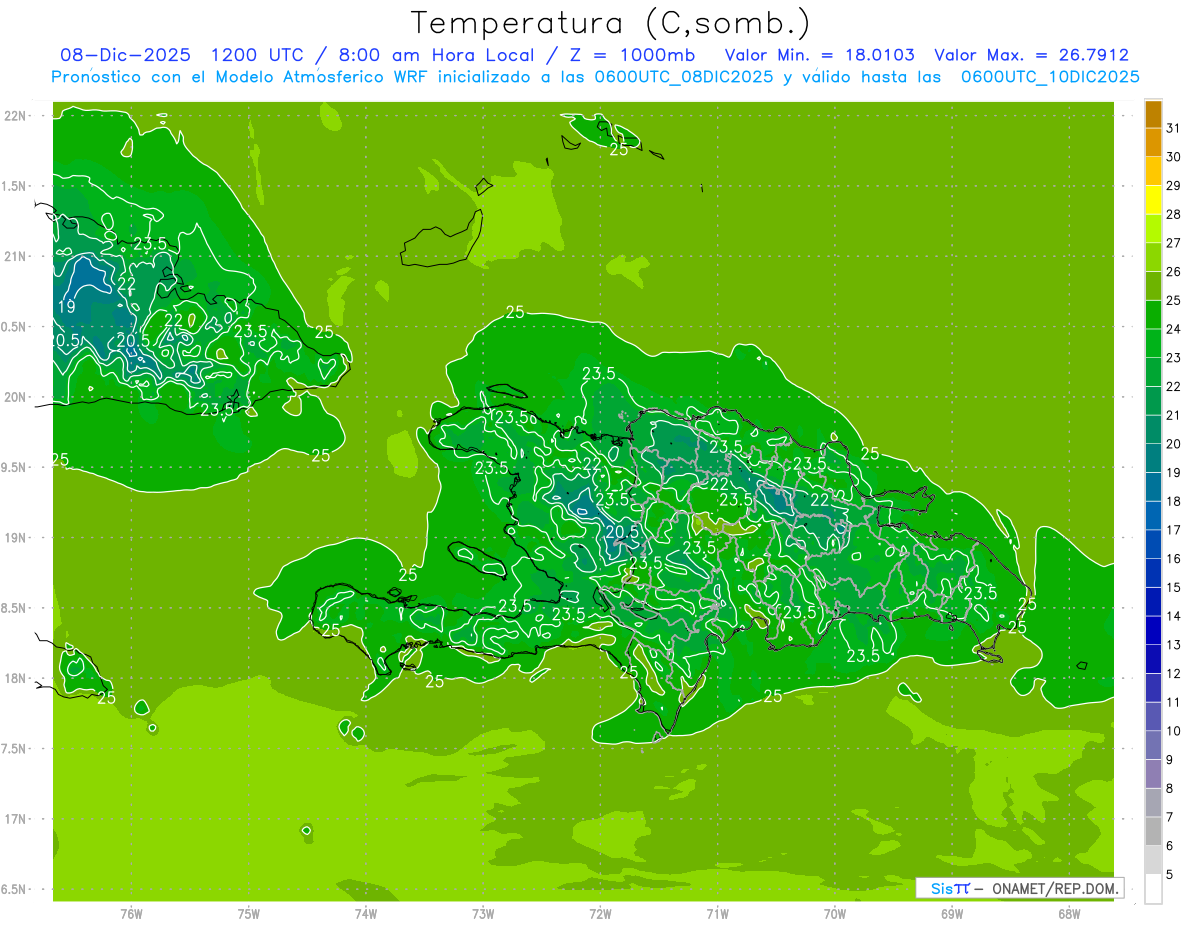Pick the grey legend swatch between 6 and 7
Viewport: 1200px width, 927px height.
click(x=1153, y=831)
